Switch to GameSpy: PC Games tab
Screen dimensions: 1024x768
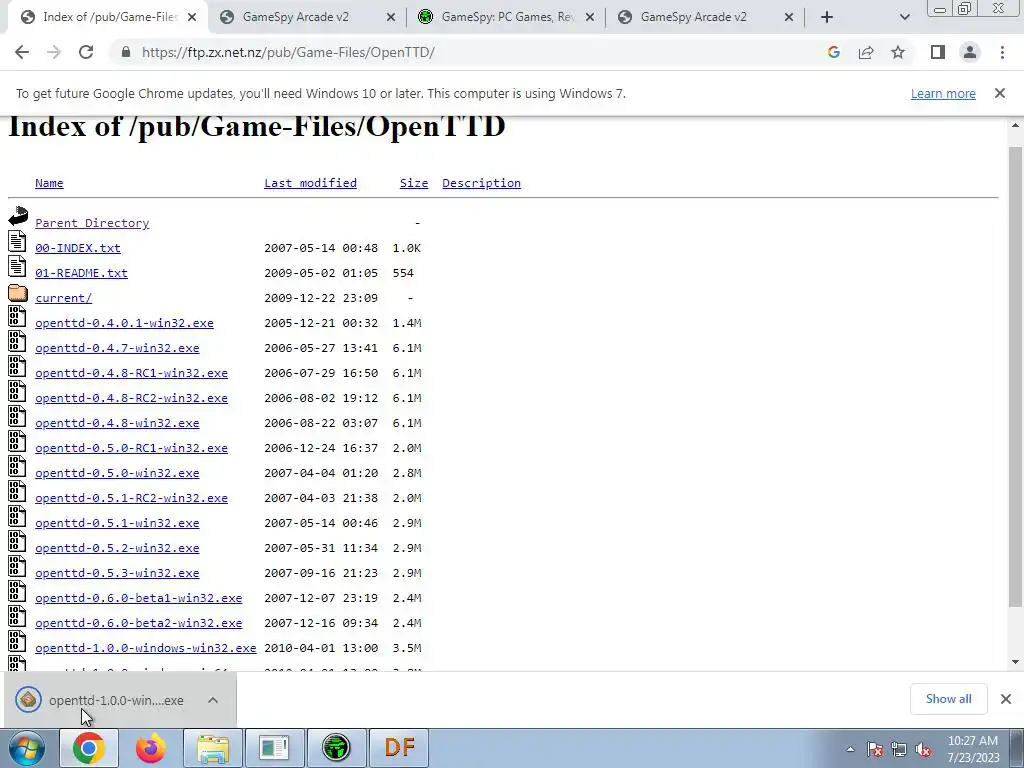tap(508, 17)
